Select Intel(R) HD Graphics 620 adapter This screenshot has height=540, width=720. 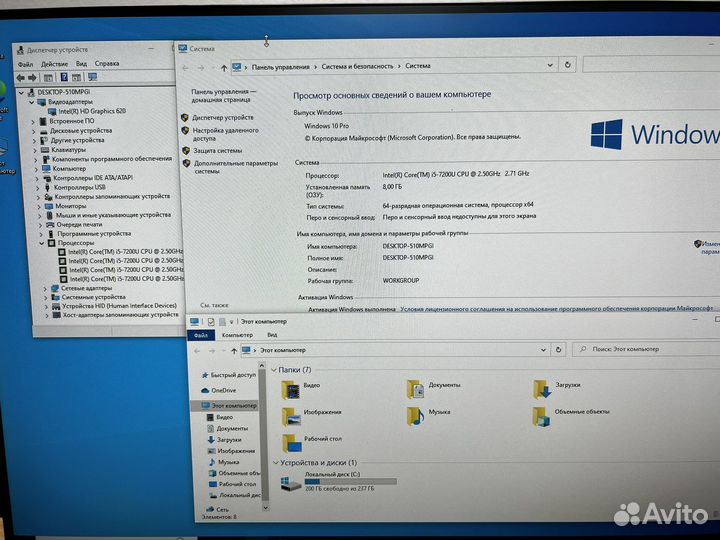pyautogui.click(x=92, y=111)
